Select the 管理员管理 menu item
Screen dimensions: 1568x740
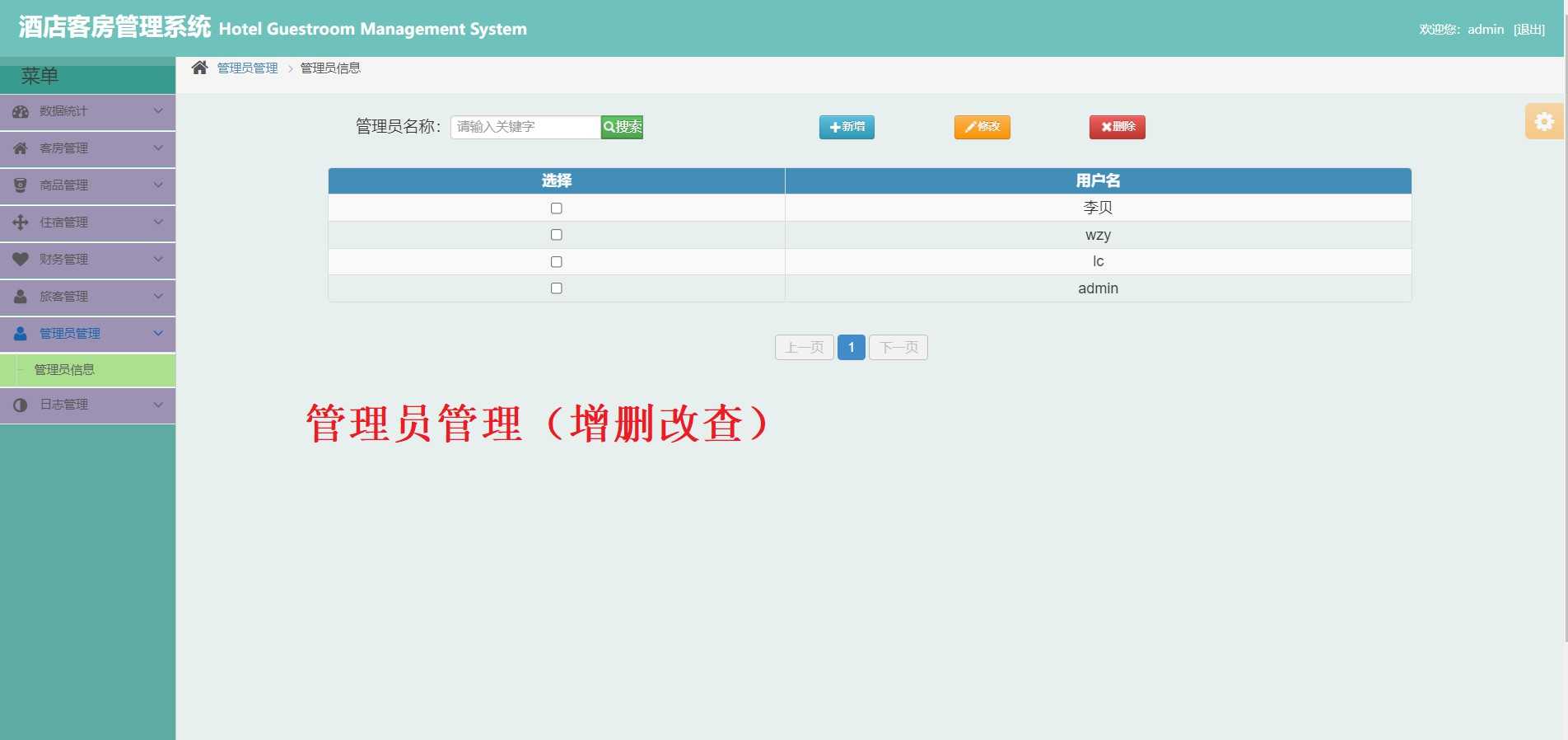(87, 334)
